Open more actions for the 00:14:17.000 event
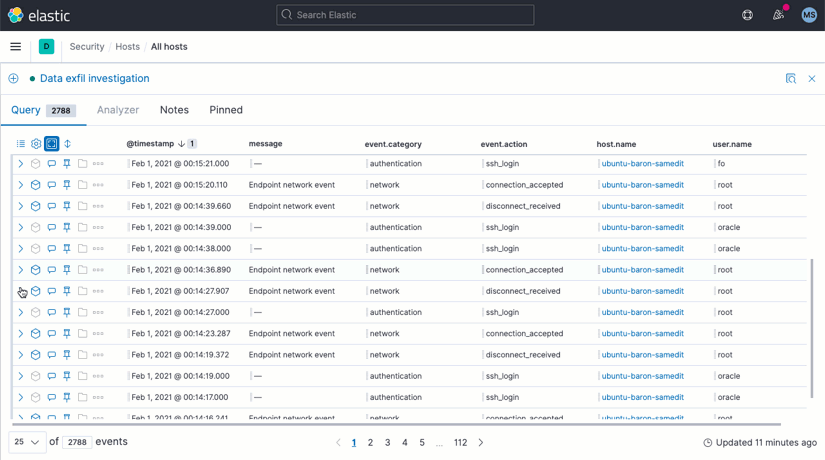The width and height of the screenshot is (825, 460). (98, 397)
